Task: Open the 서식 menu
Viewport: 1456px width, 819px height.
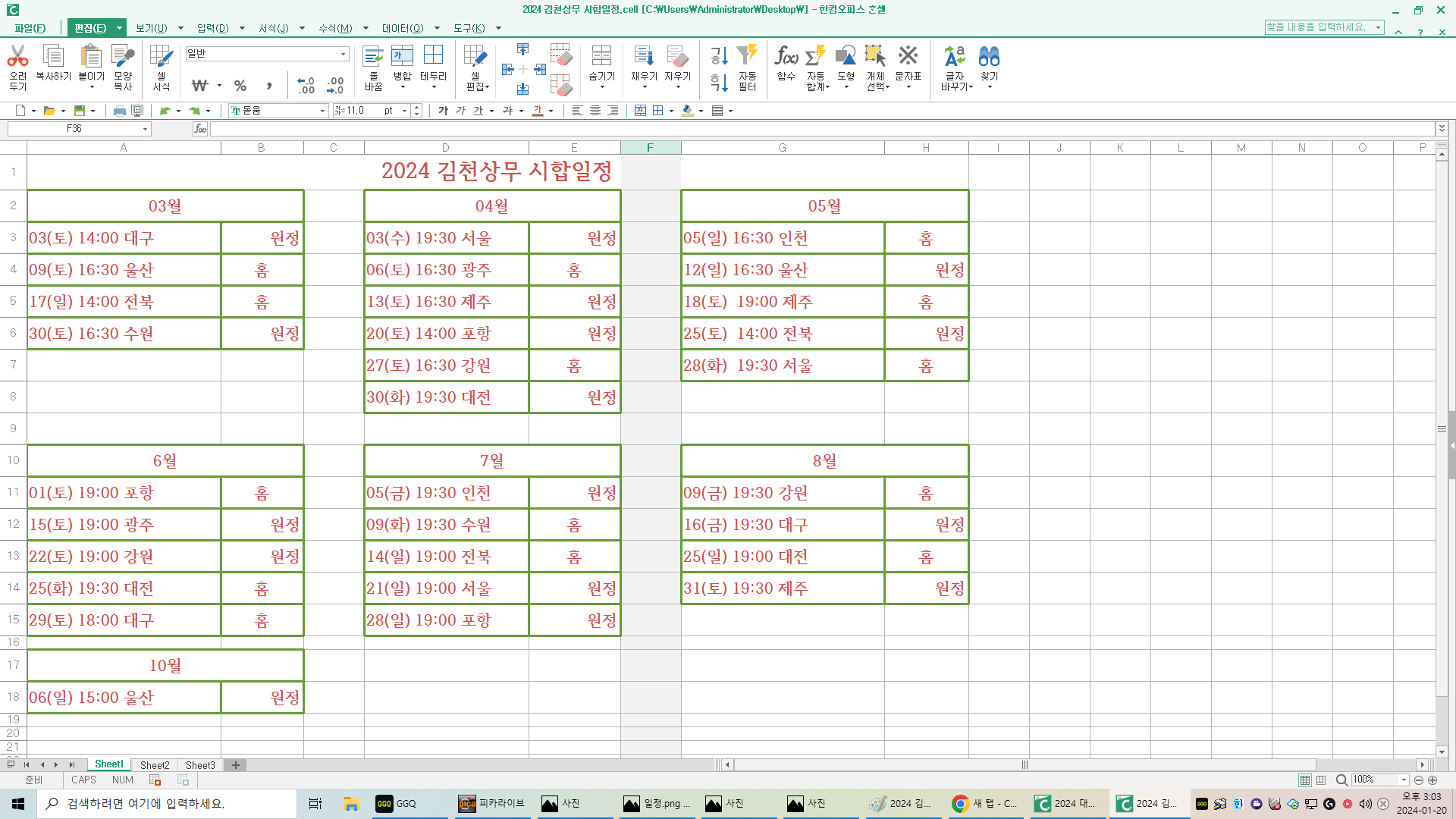Action: tap(274, 28)
